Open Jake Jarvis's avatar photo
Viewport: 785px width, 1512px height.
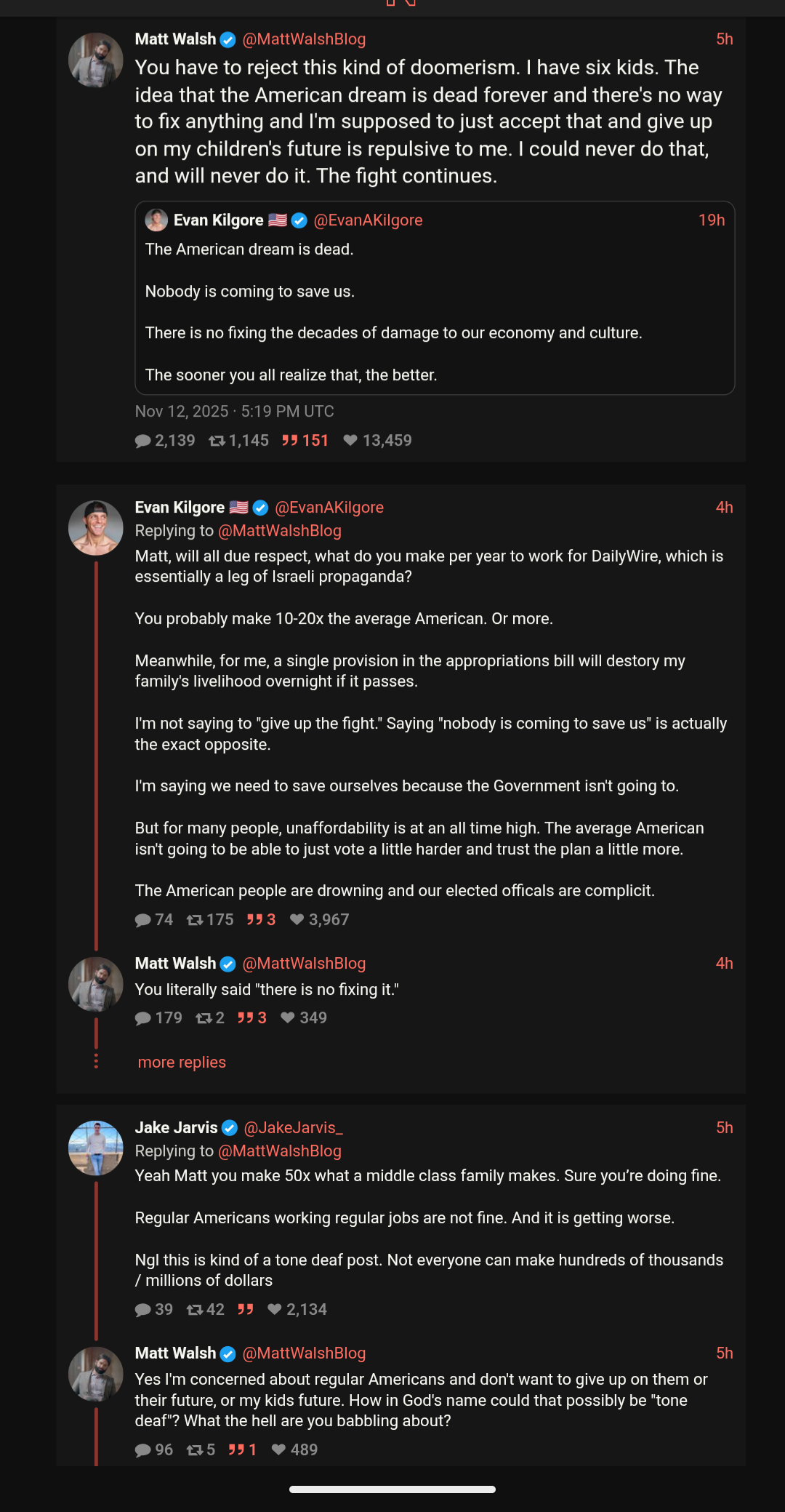96,1148
